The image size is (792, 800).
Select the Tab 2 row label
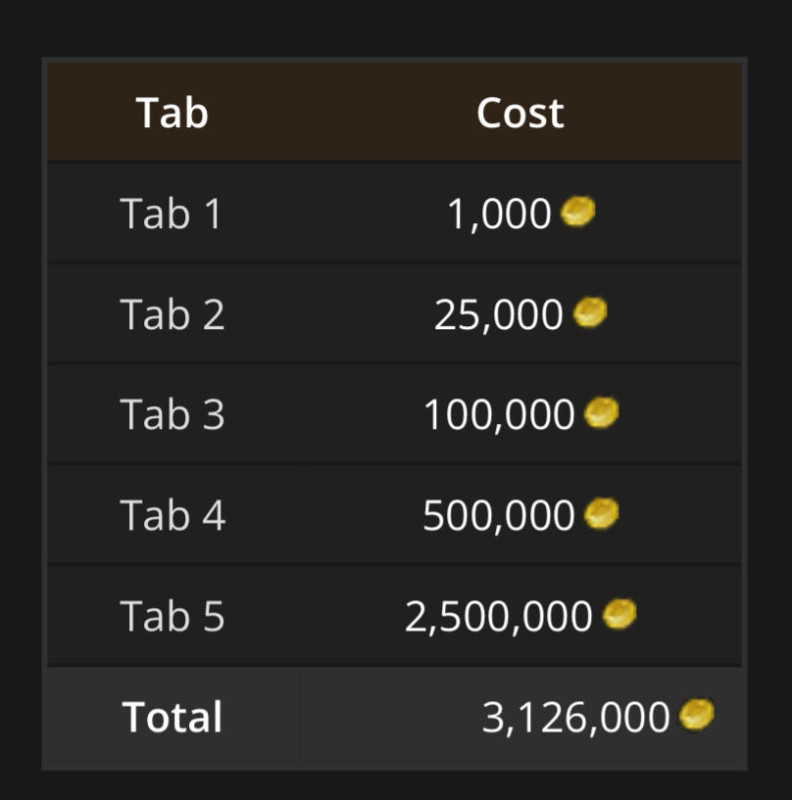(x=172, y=314)
